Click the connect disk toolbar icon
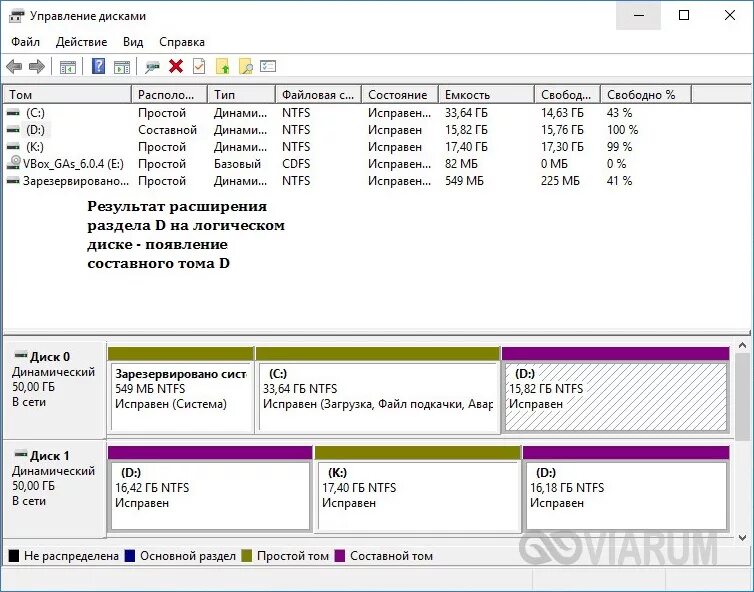This screenshot has width=754, height=592. tap(152, 67)
